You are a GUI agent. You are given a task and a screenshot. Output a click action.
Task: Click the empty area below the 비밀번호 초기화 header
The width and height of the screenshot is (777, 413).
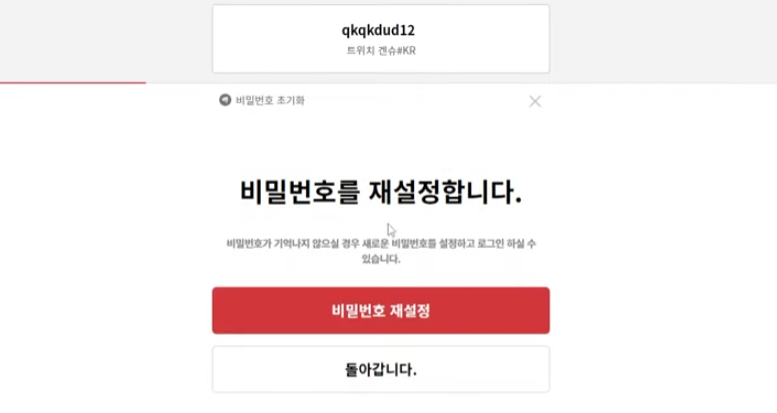[381, 139]
